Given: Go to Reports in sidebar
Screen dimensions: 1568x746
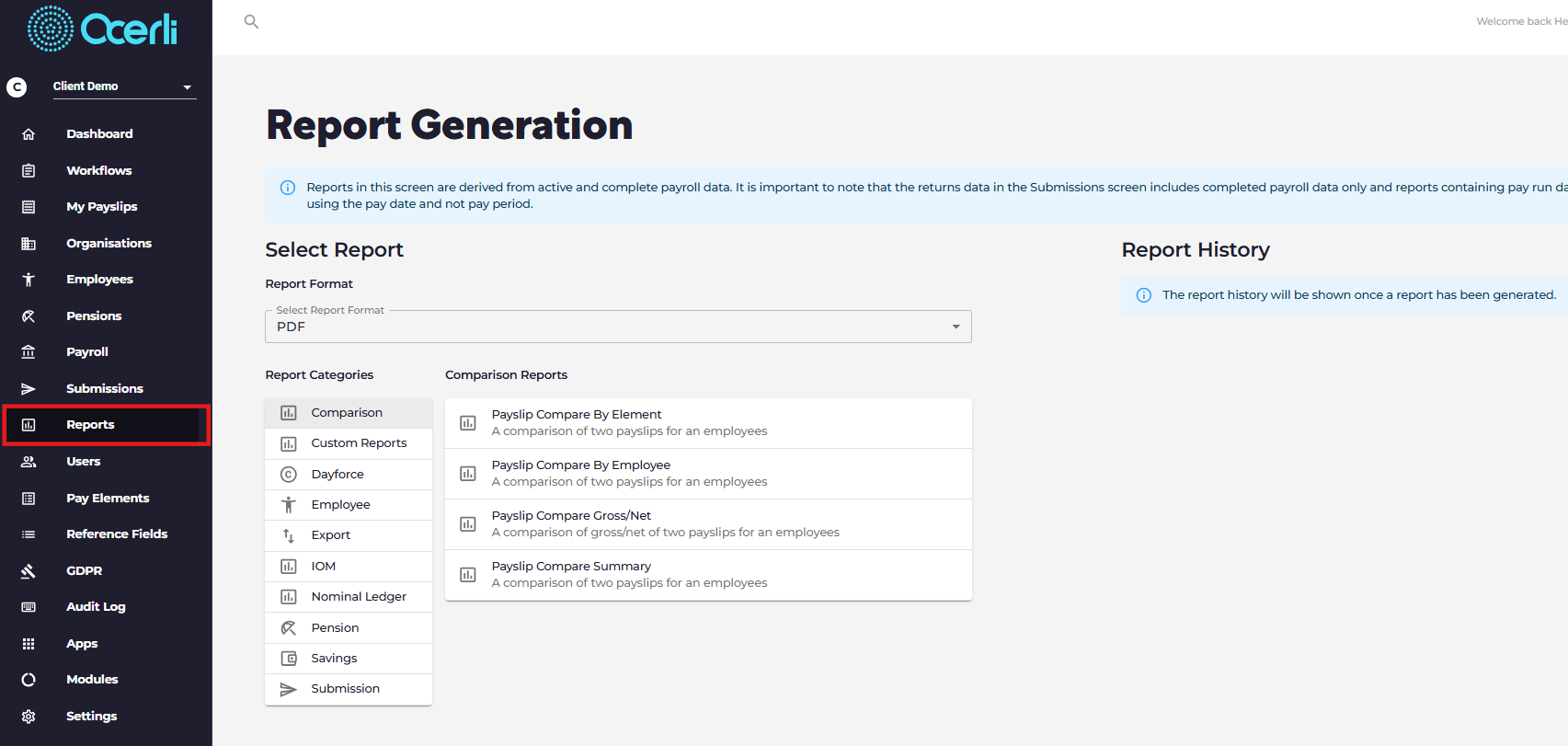Looking at the screenshot, I should (107, 425).
